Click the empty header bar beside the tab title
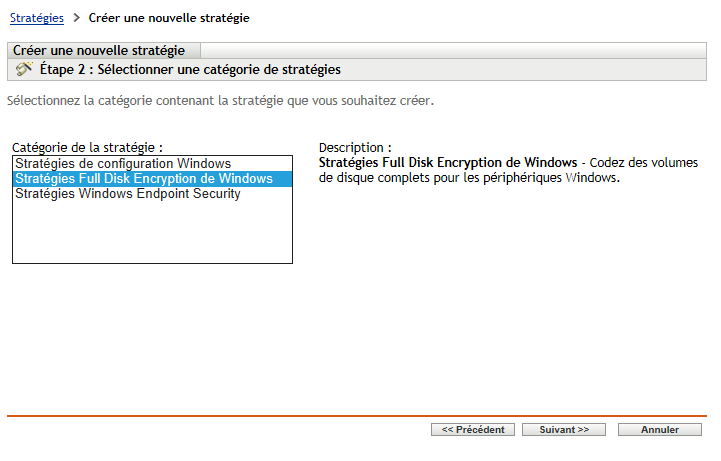The height and width of the screenshot is (461, 721). click(x=450, y=51)
